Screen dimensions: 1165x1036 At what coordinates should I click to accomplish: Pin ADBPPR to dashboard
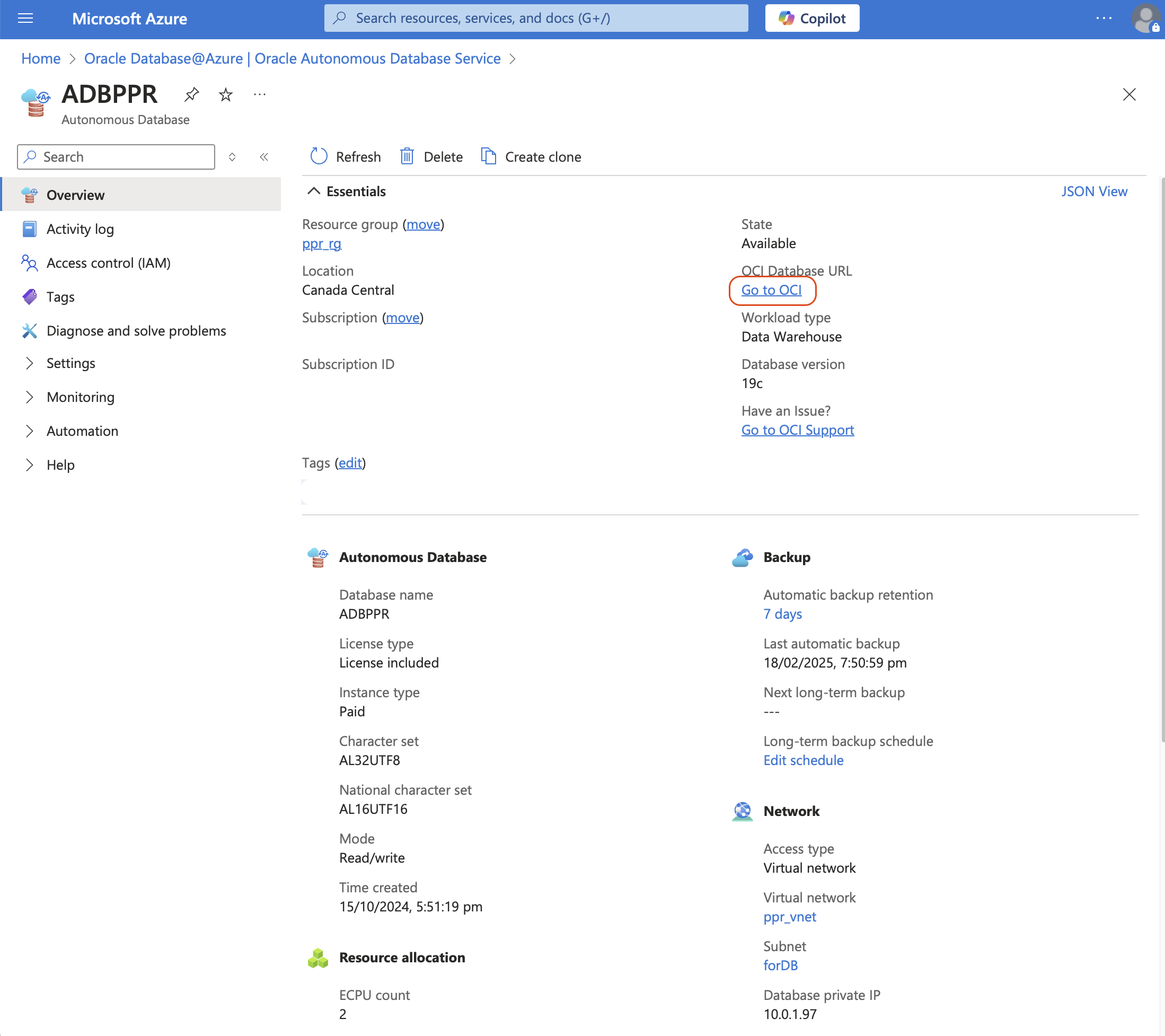[x=191, y=94]
